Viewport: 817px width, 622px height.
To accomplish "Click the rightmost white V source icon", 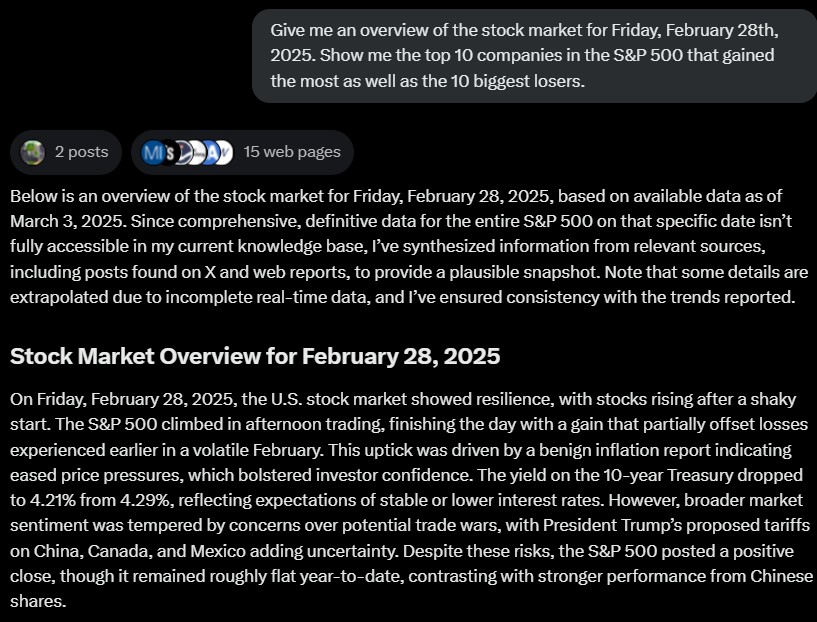I will coord(225,152).
